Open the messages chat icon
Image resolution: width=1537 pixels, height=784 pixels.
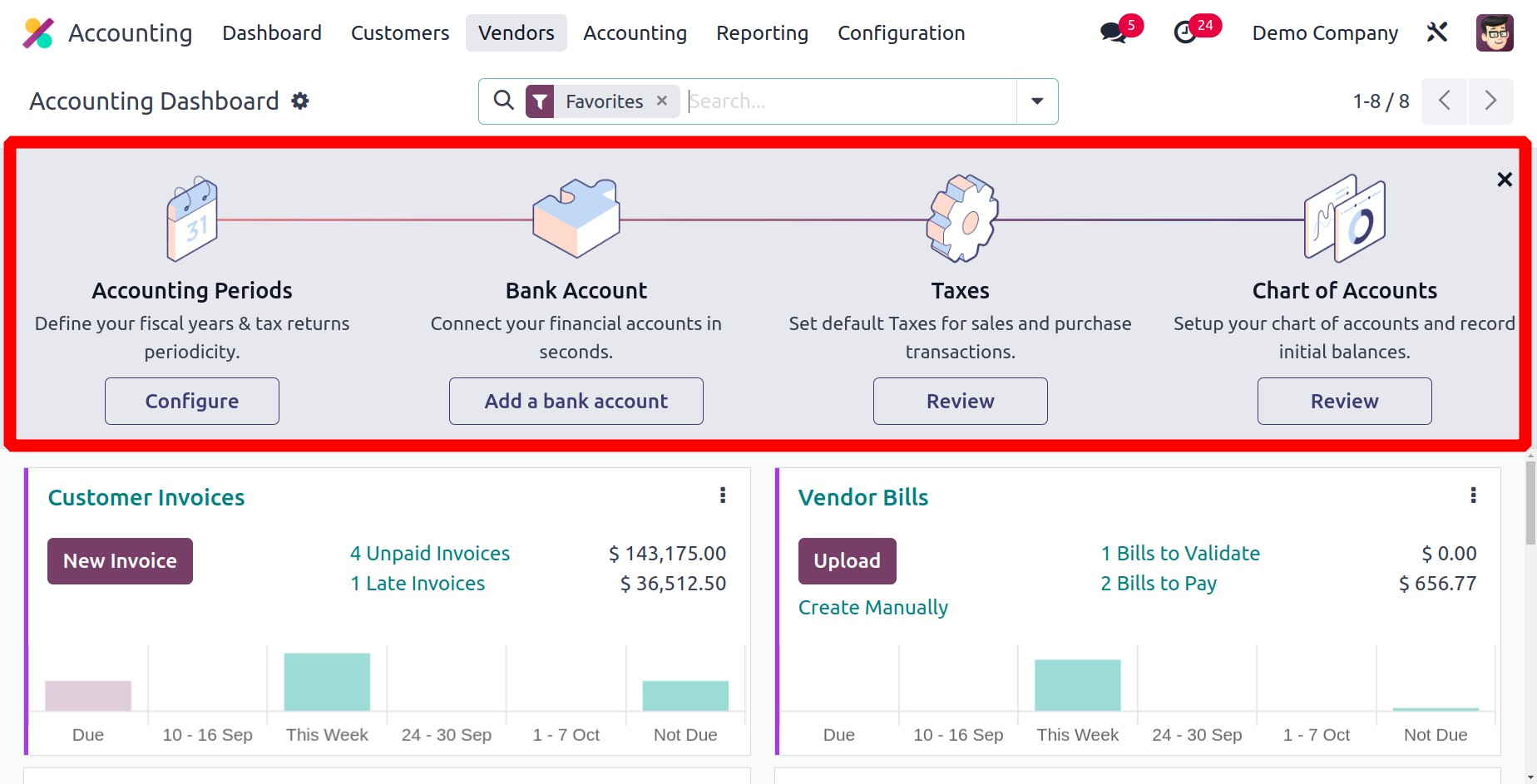pyautogui.click(x=1113, y=33)
